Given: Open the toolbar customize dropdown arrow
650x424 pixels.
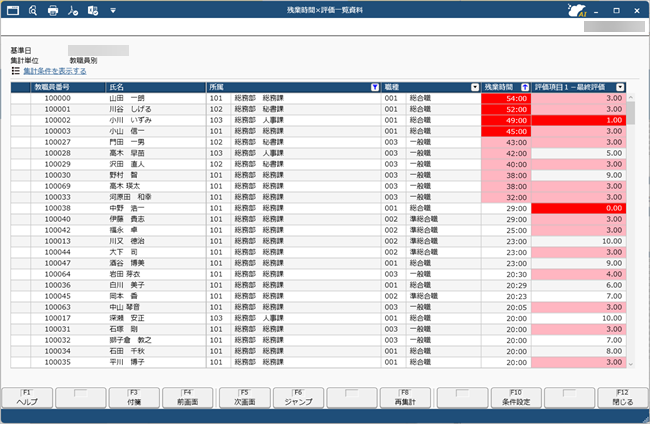Looking at the screenshot, I should click(x=113, y=11).
